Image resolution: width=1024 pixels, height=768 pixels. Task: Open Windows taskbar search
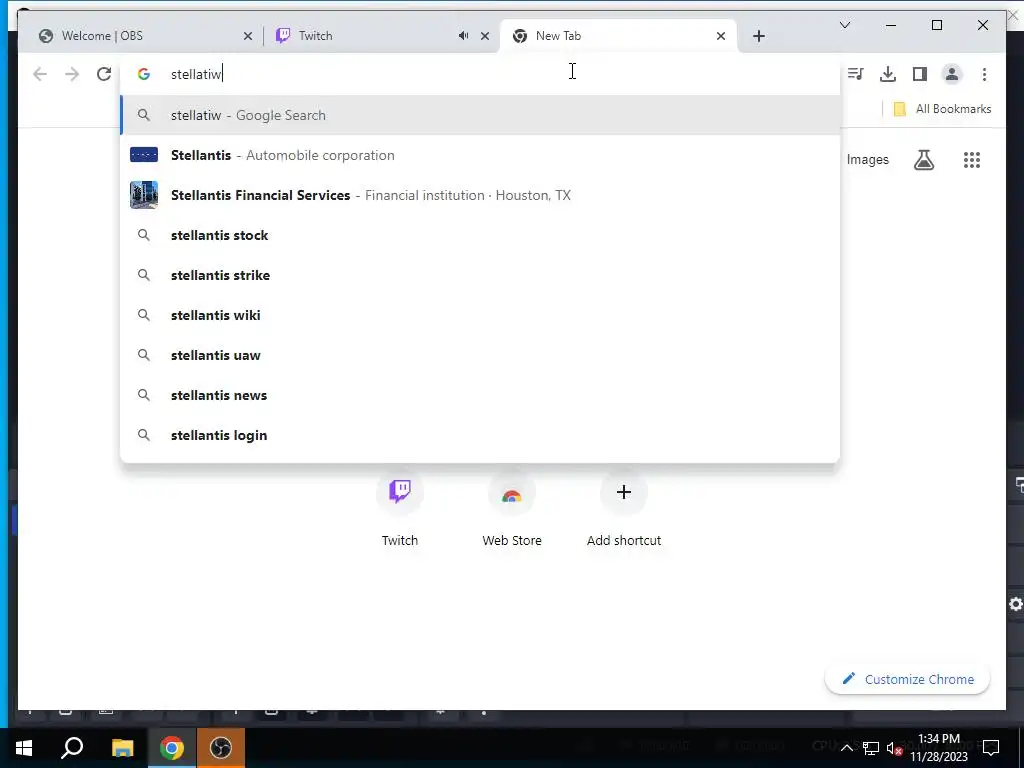tap(72, 748)
